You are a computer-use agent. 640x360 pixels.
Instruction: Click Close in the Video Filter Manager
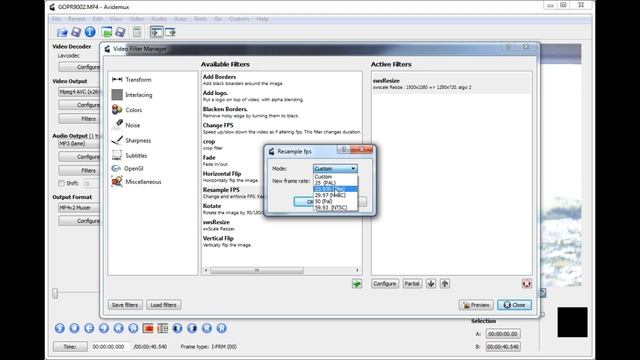pyautogui.click(x=514, y=305)
